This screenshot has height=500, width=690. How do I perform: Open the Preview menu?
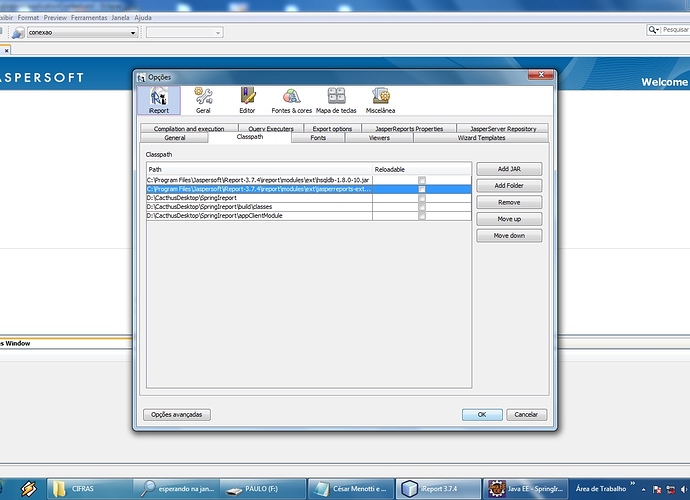point(55,18)
